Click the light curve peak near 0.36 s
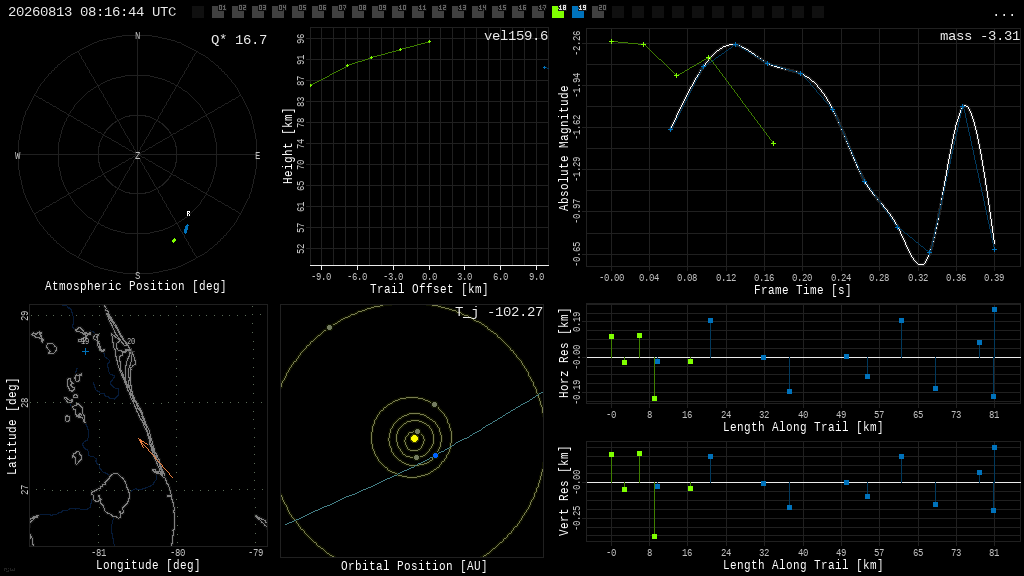The height and width of the screenshot is (576, 1024). click(964, 106)
